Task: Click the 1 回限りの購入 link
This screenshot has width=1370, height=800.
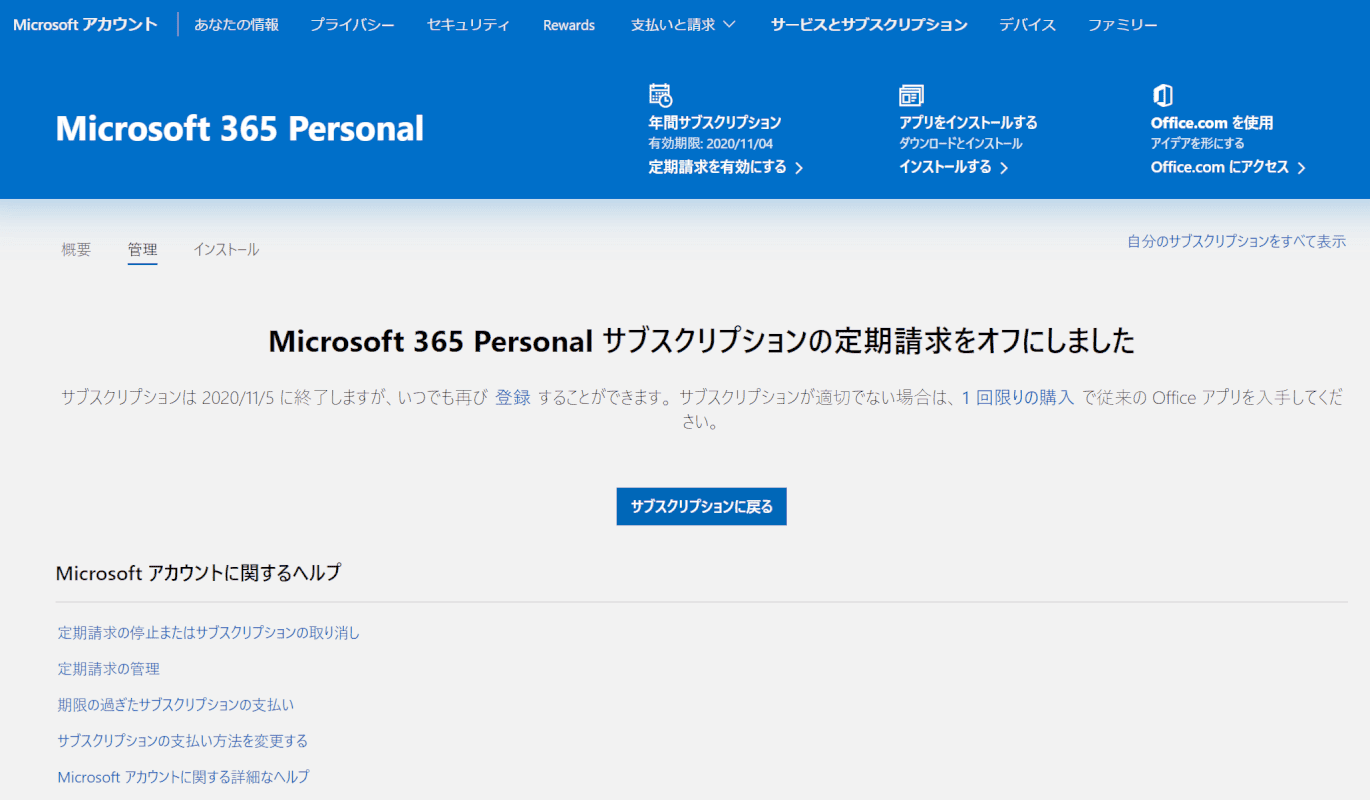Action: pyautogui.click(x=1018, y=398)
